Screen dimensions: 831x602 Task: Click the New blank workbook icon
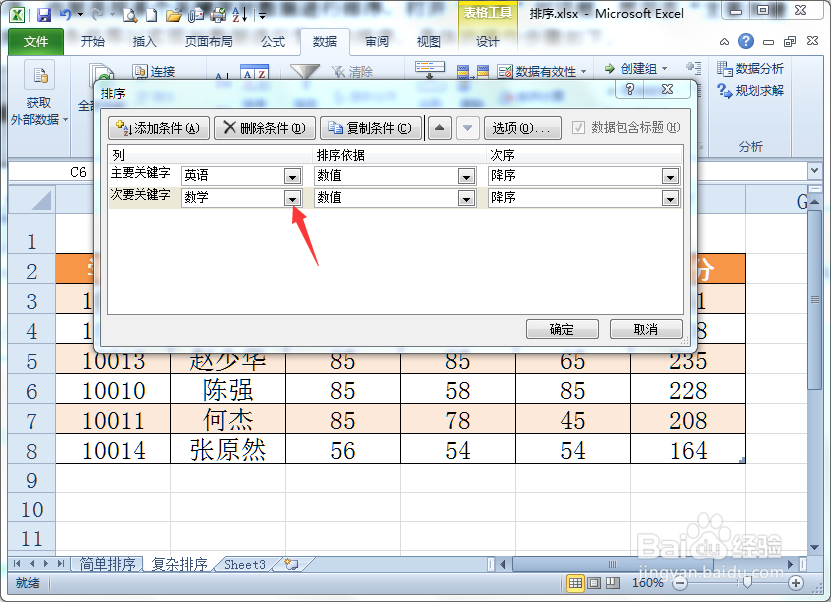(152, 15)
